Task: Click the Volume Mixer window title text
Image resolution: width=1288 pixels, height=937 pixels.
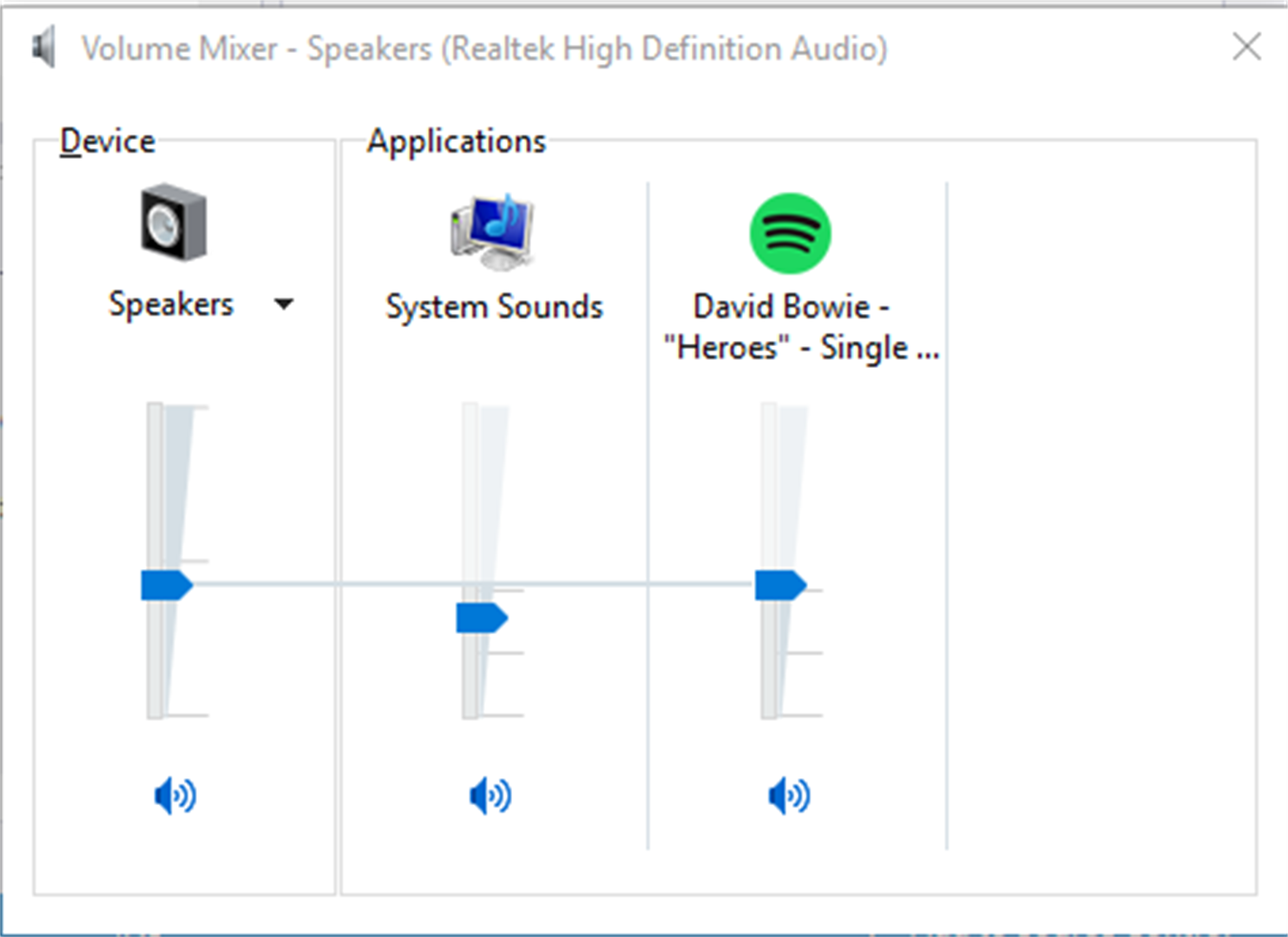Action: [x=484, y=49]
